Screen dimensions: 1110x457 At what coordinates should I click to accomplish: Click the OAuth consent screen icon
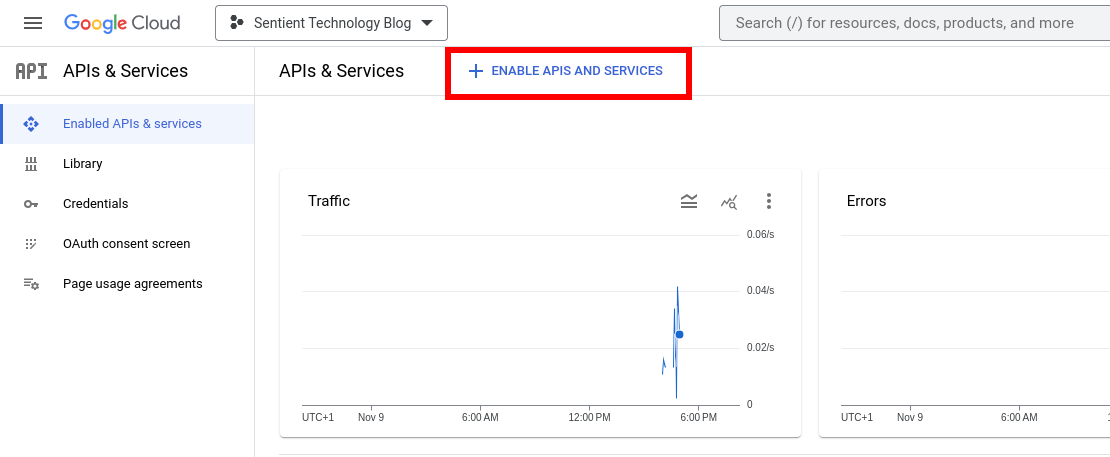31,244
